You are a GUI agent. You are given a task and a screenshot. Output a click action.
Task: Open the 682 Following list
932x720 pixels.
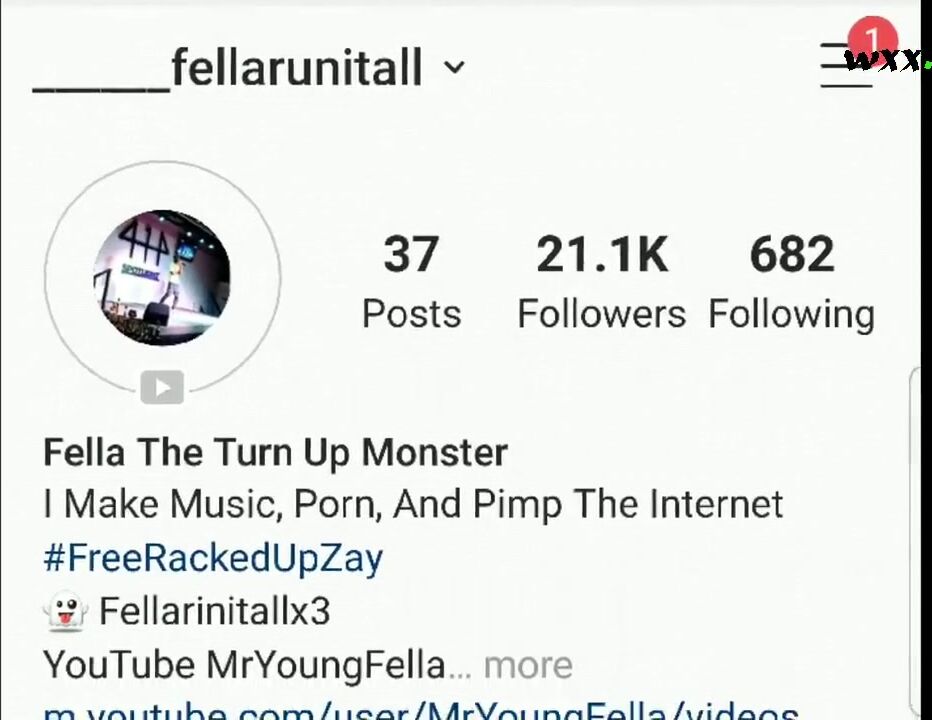click(792, 281)
